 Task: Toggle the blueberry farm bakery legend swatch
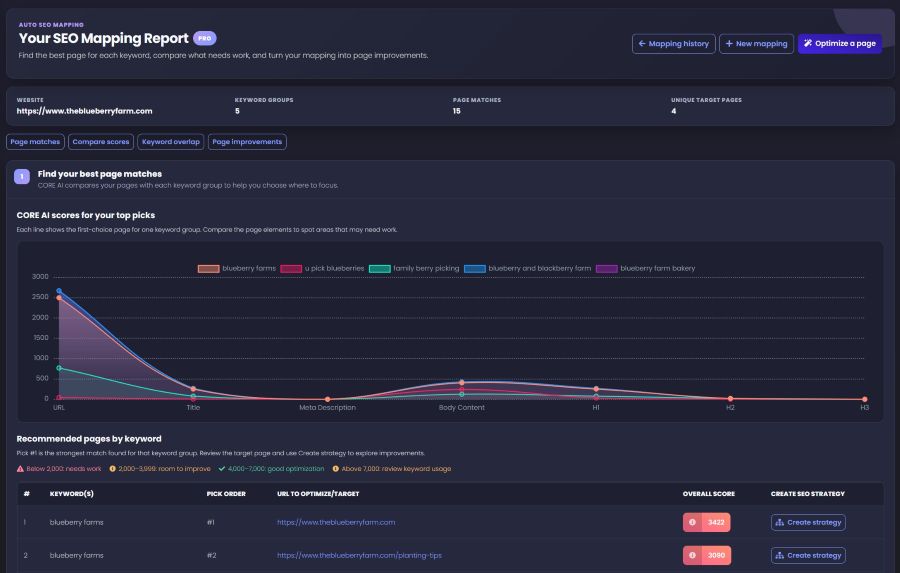[607, 269]
